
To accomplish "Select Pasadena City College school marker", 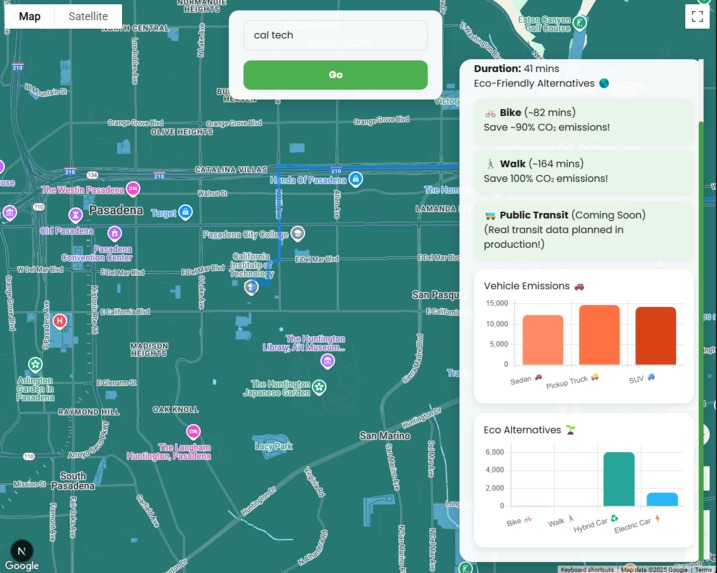I will point(298,233).
